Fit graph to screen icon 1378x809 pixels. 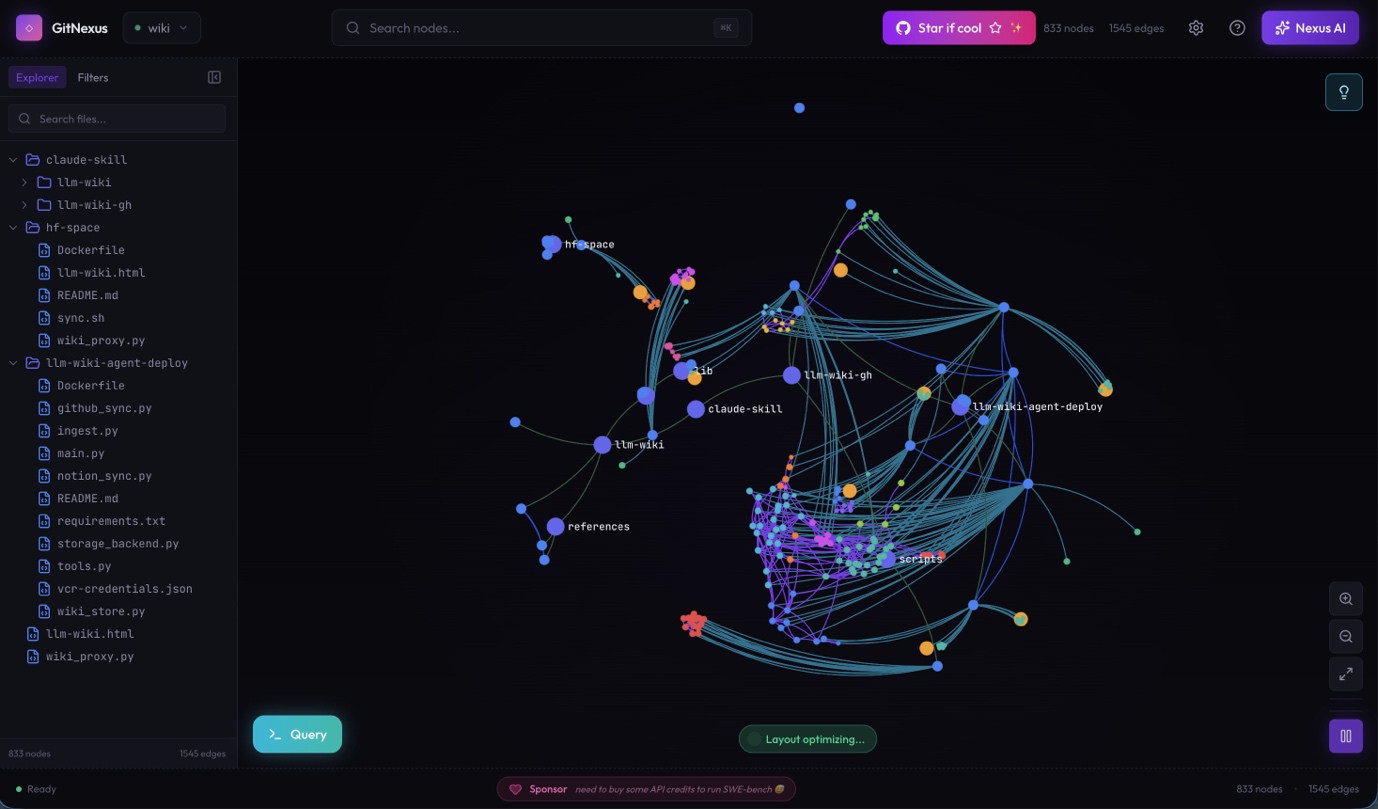click(1346, 674)
